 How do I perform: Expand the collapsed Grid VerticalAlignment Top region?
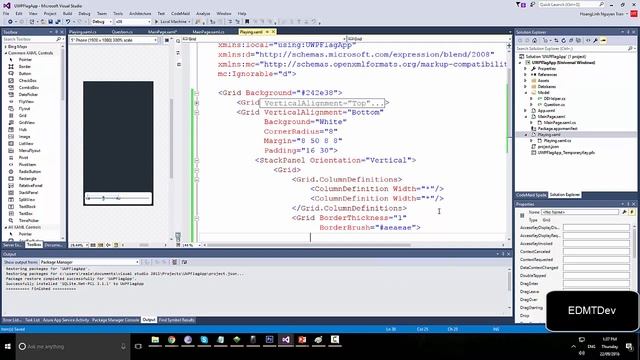tap(196, 103)
